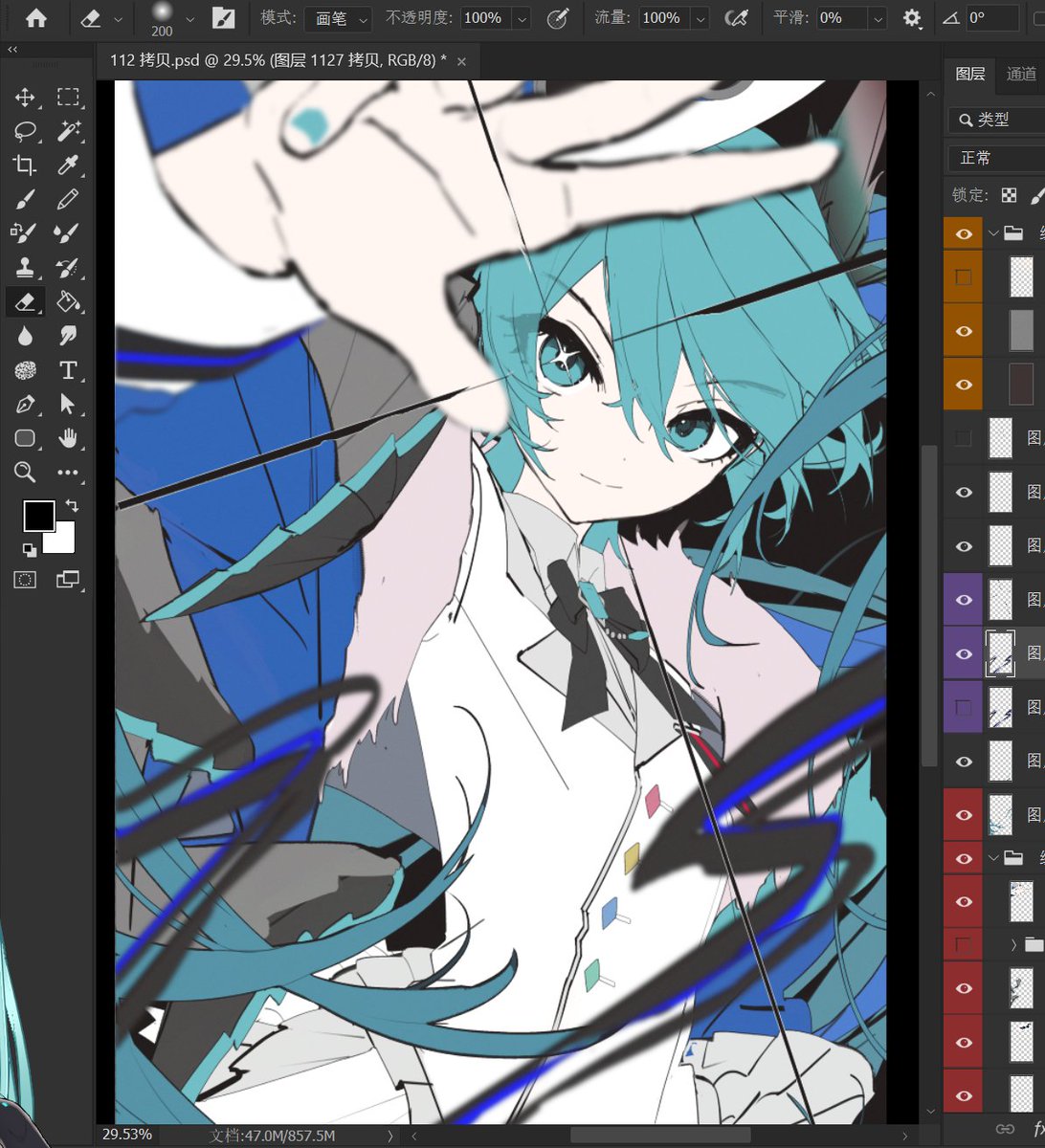Select the Lasso tool
The width and height of the screenshot is (1045, 1148).
pos(25,131)
